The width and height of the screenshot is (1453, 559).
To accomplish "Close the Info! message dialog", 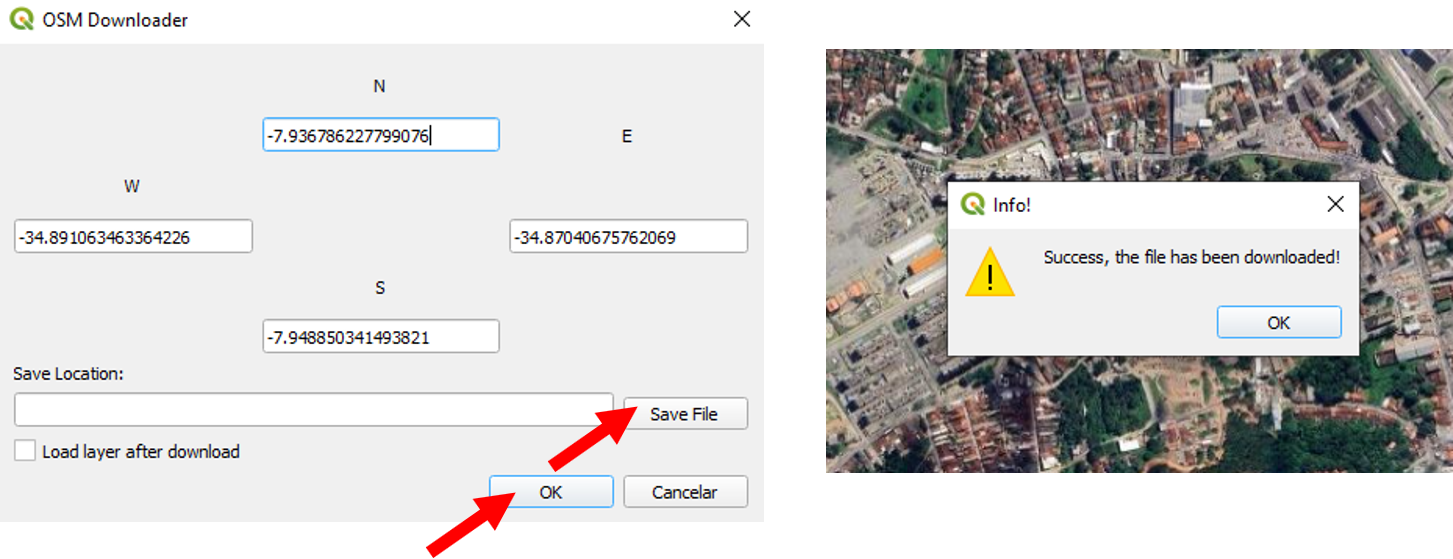I will [x=1335, y=204].
